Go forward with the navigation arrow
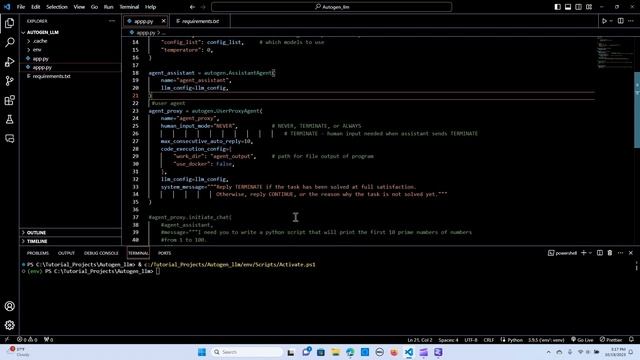This screenshot has width=640, height=360. 203,7
